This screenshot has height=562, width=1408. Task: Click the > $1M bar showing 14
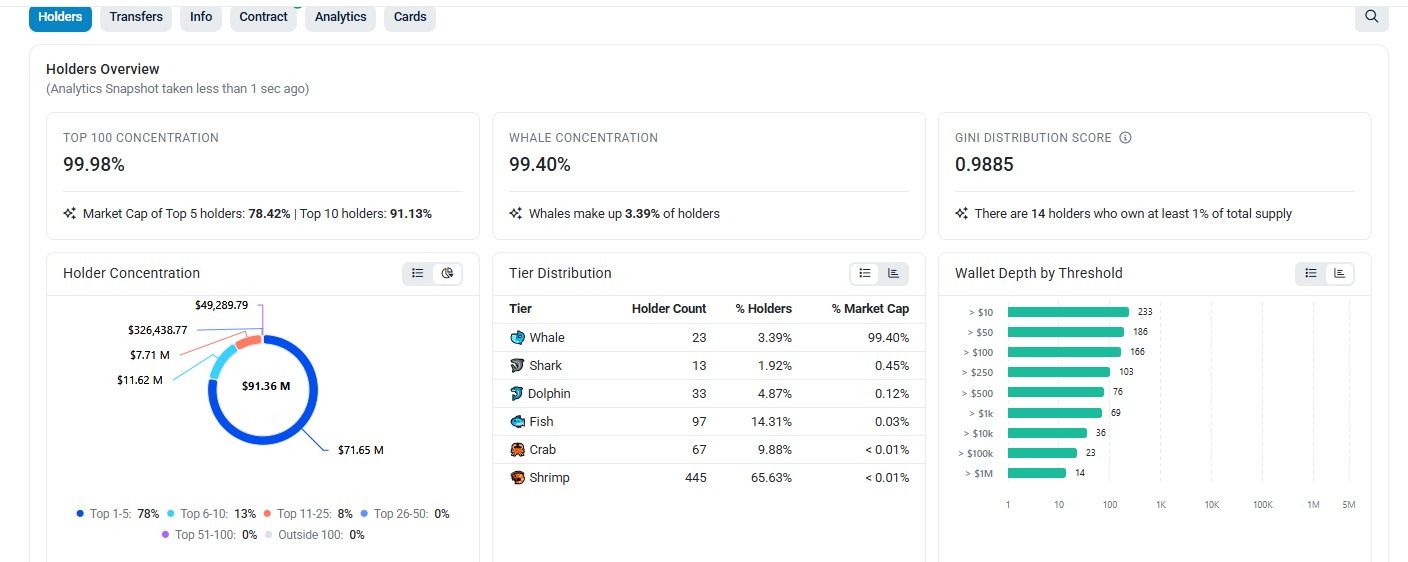[x=1037, y=473]
